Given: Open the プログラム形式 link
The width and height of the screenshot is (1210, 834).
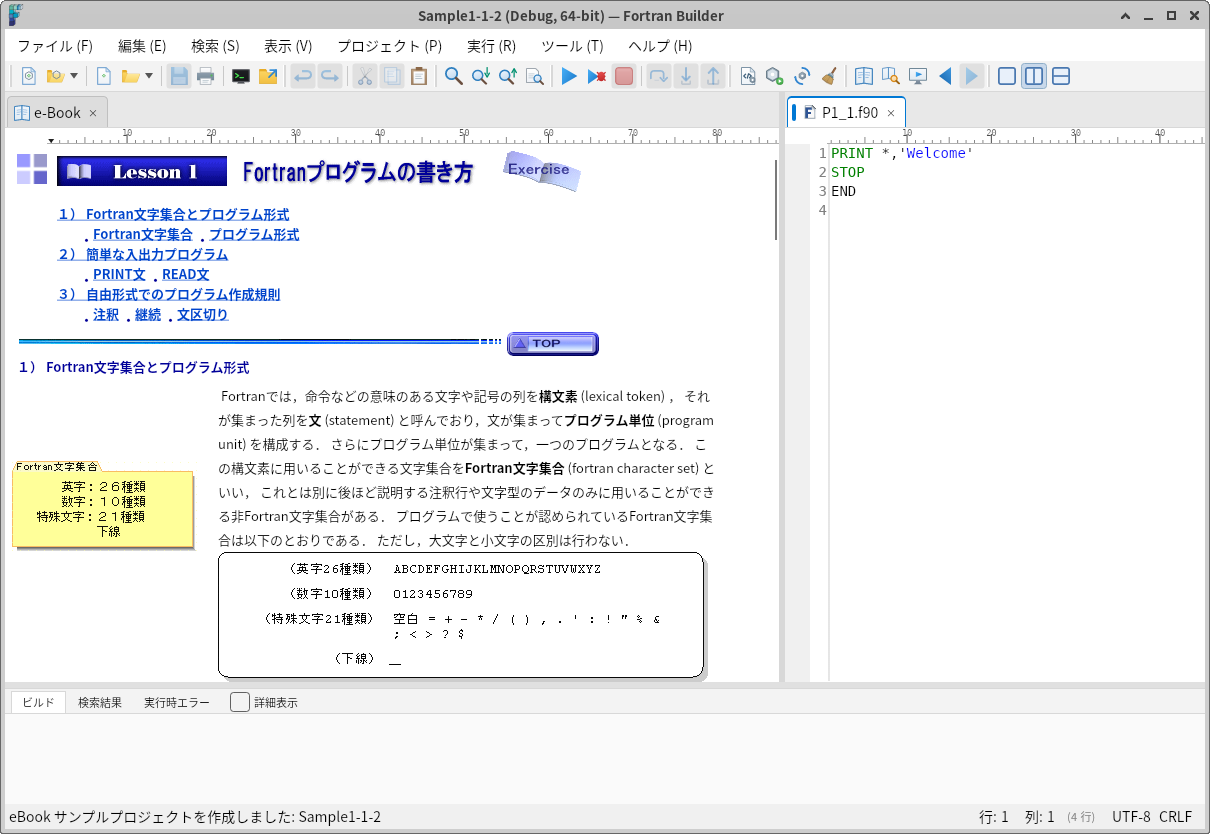Looking at the screenshot, I should 254,234.
